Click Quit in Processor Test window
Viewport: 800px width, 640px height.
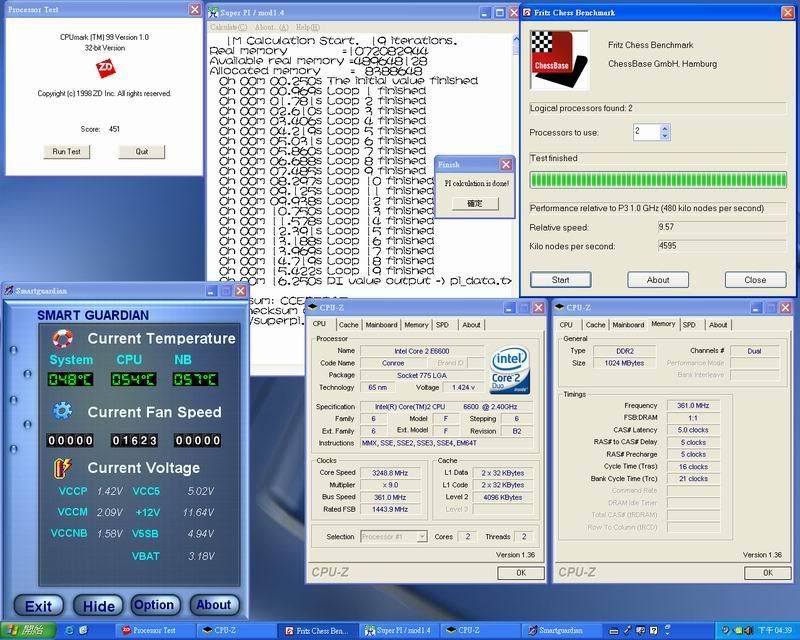tap(142, 152)
